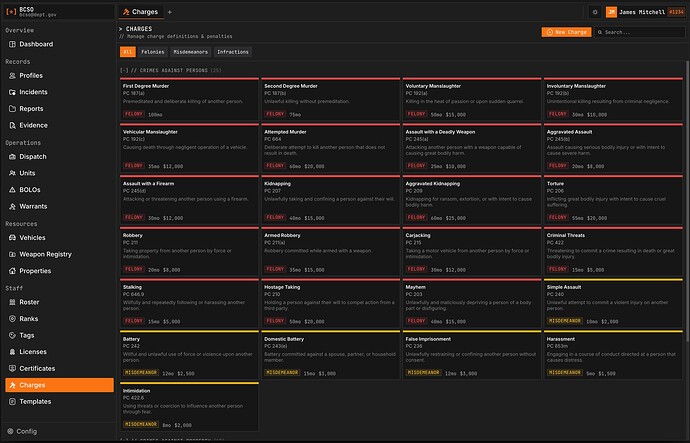Select the Stalking charge card
Screen dimensions: 690x443
click(x=189, y=304)
